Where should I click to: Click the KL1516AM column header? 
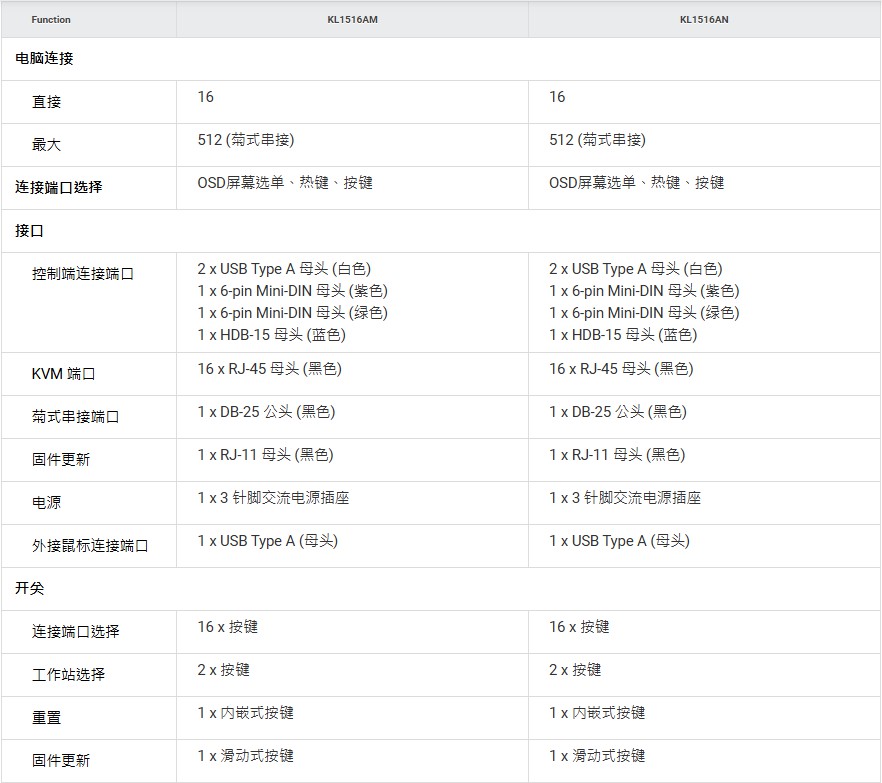click(352, 20)
